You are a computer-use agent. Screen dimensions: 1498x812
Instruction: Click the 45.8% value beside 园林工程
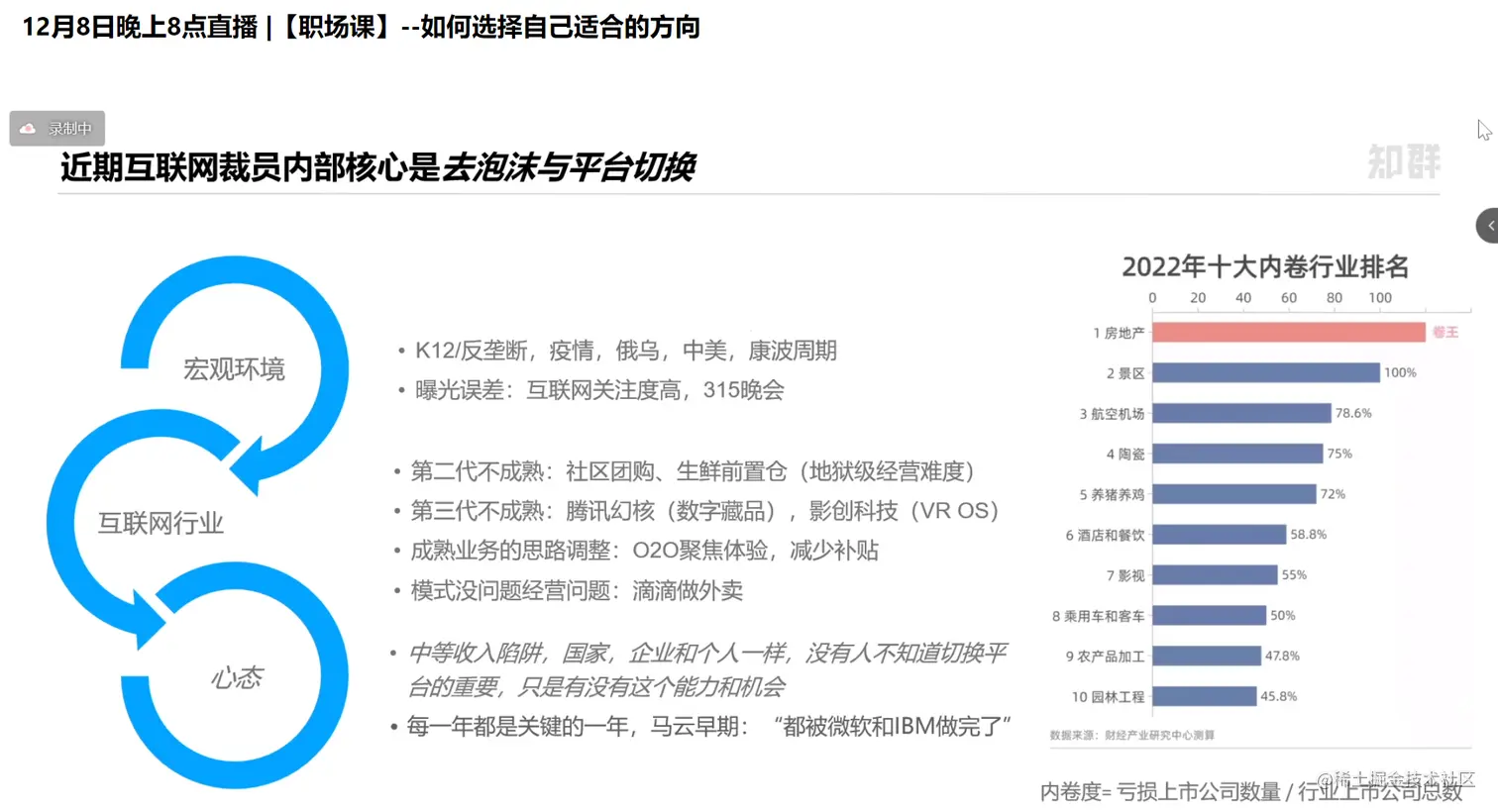point(1278,697)
